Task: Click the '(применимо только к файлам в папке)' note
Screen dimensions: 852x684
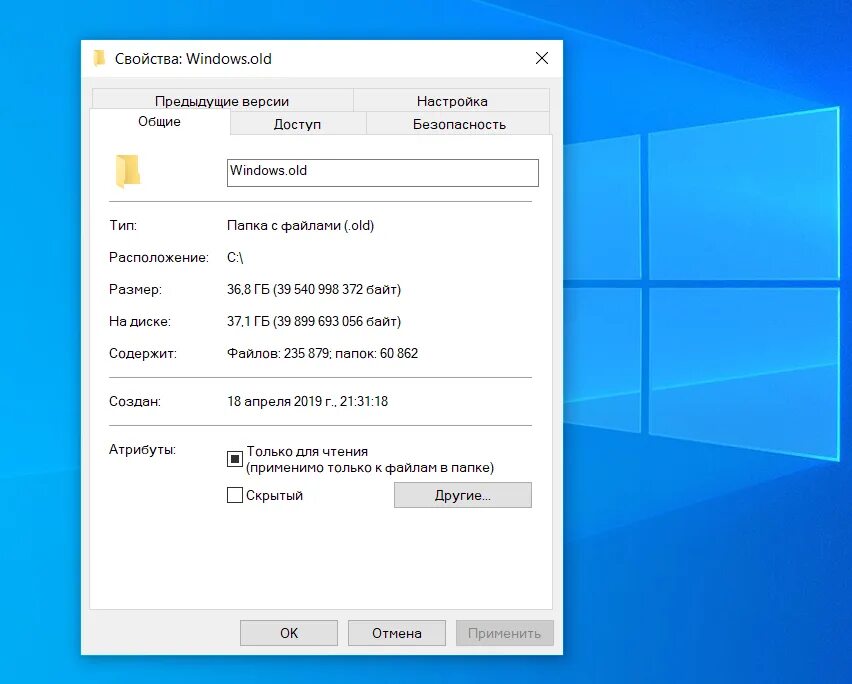Action: tap(370, 468)
